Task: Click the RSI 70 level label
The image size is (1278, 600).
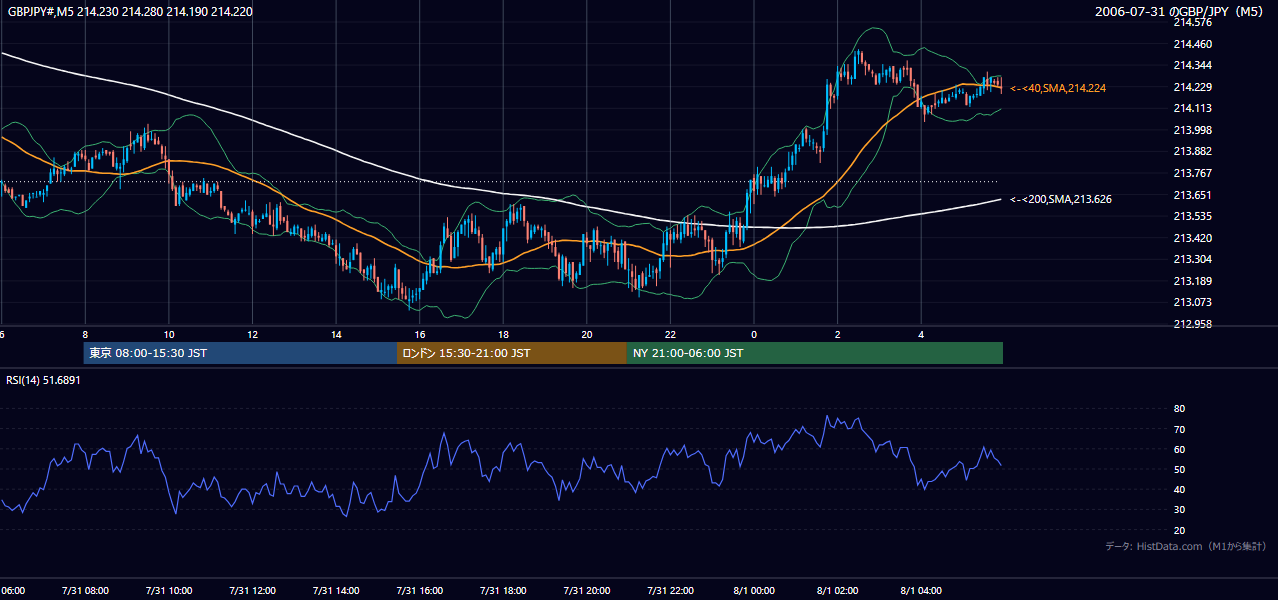Action: coord(1179,429)
